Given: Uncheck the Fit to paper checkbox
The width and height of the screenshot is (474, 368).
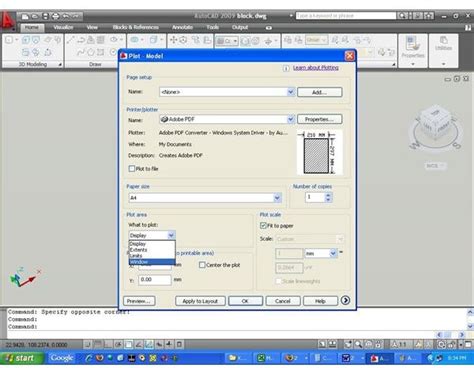Looking at the screenshot, I should tap(263, 226).
